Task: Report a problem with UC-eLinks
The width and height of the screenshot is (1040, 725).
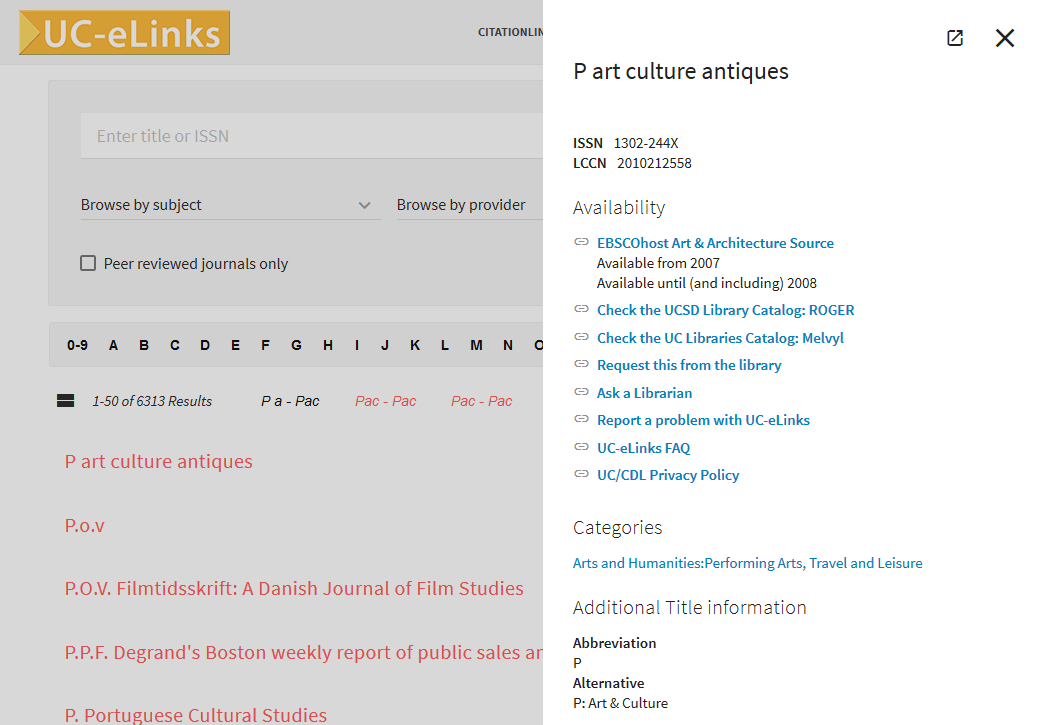Action: coord(703,420)
